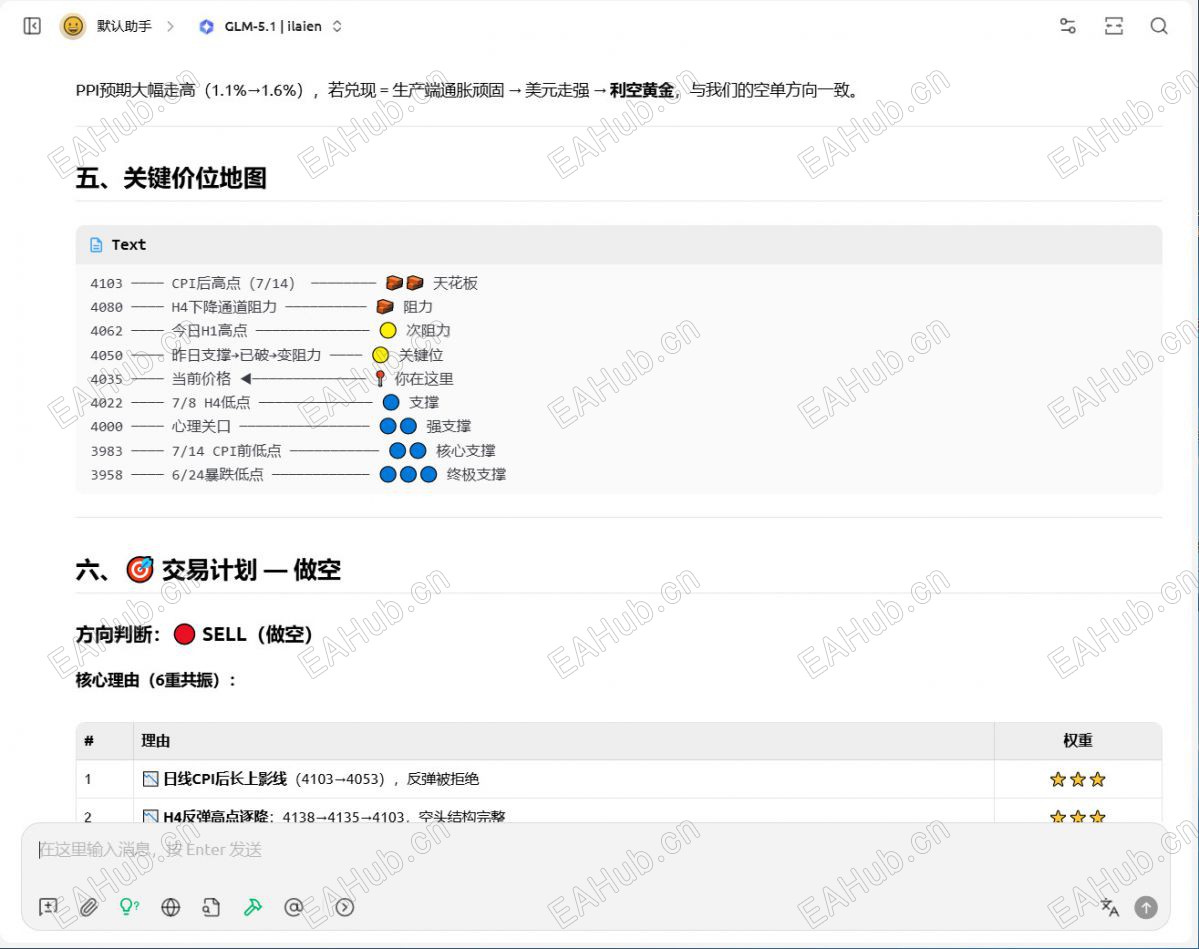Click the 核心理由（6重共振） text
Viewport: 1199px width, 949px height.
[x=156, y=680]
